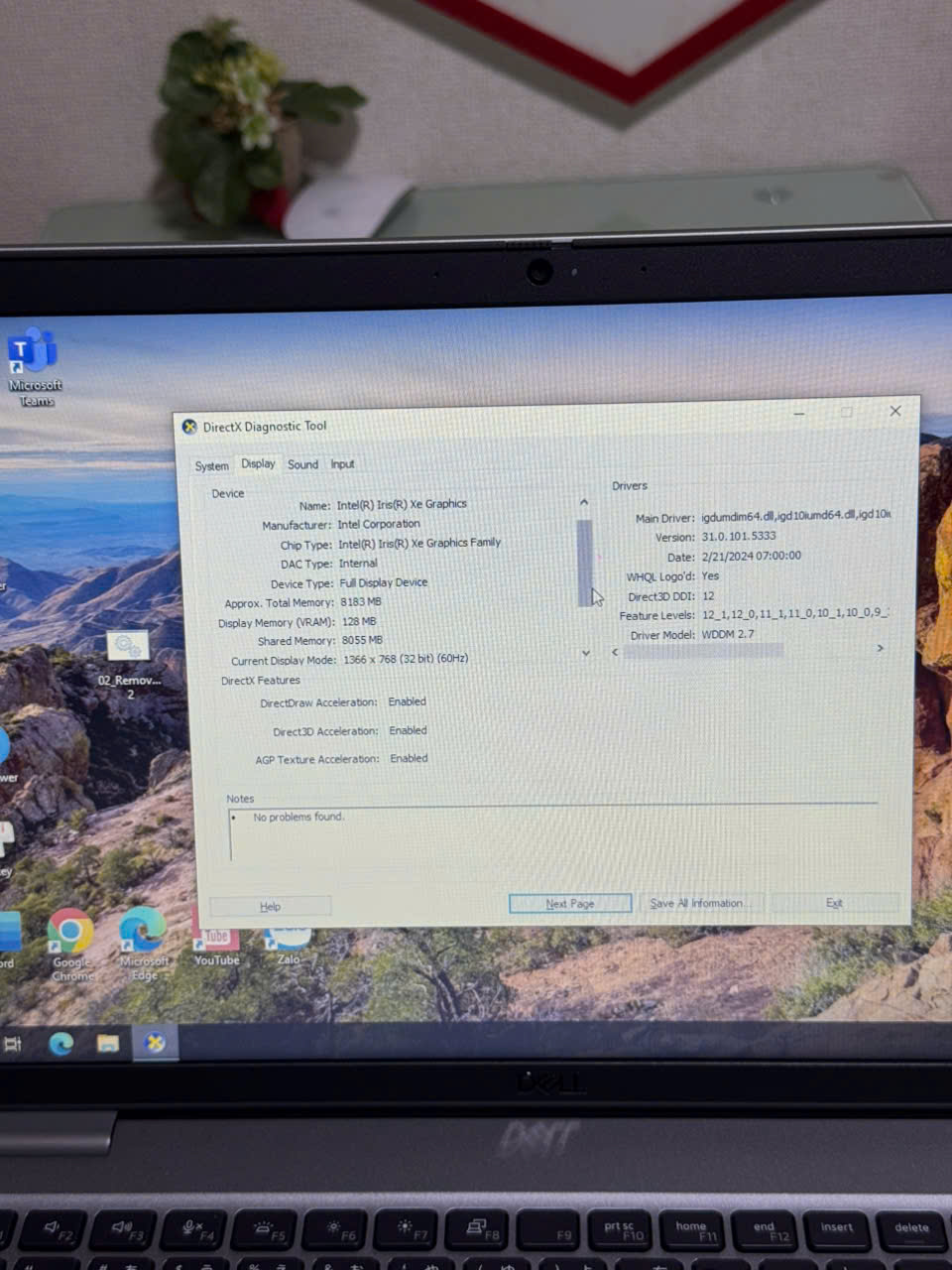Click the DAC Type value "Internal"
Image resolution: width=952 pixels, height=1270 pixels.
(x=358, y=563)
